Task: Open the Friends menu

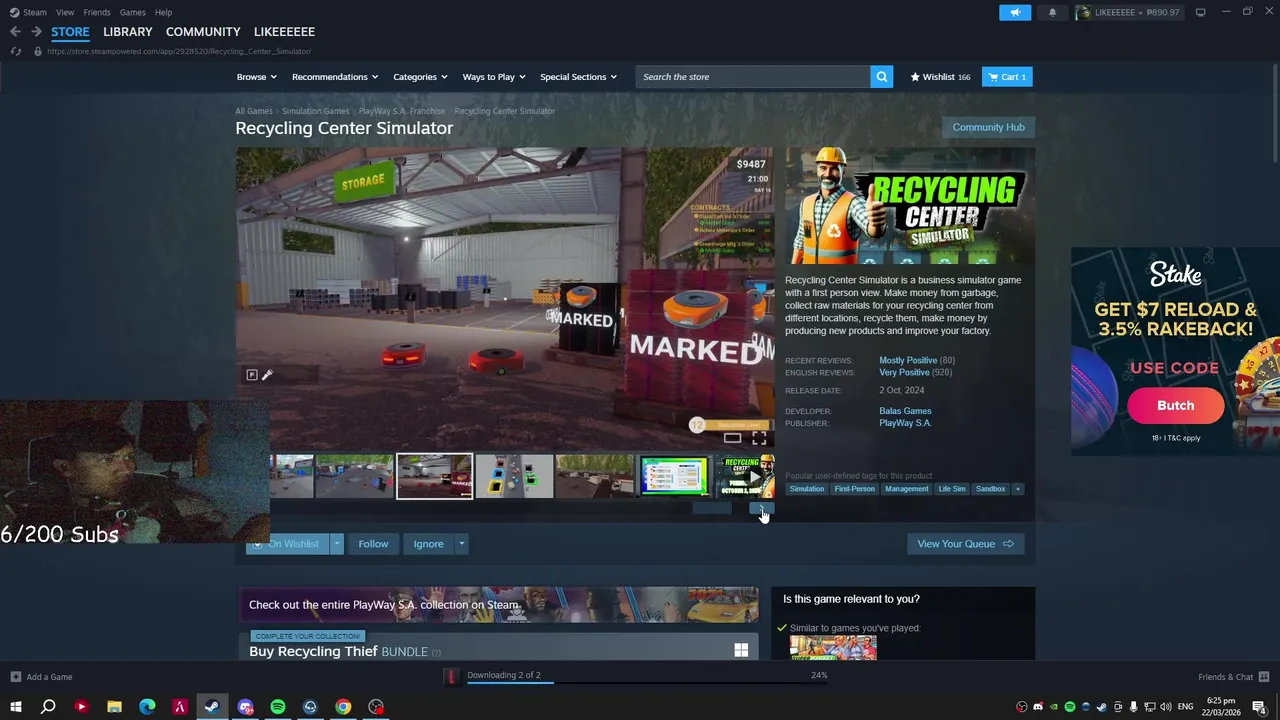Action: (x=97, y=12)
